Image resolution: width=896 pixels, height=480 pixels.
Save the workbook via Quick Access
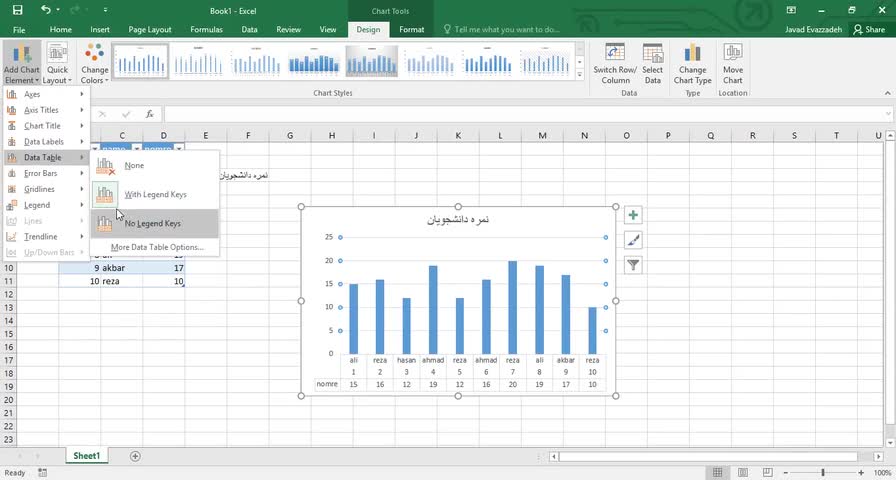(x=17, y=10)
